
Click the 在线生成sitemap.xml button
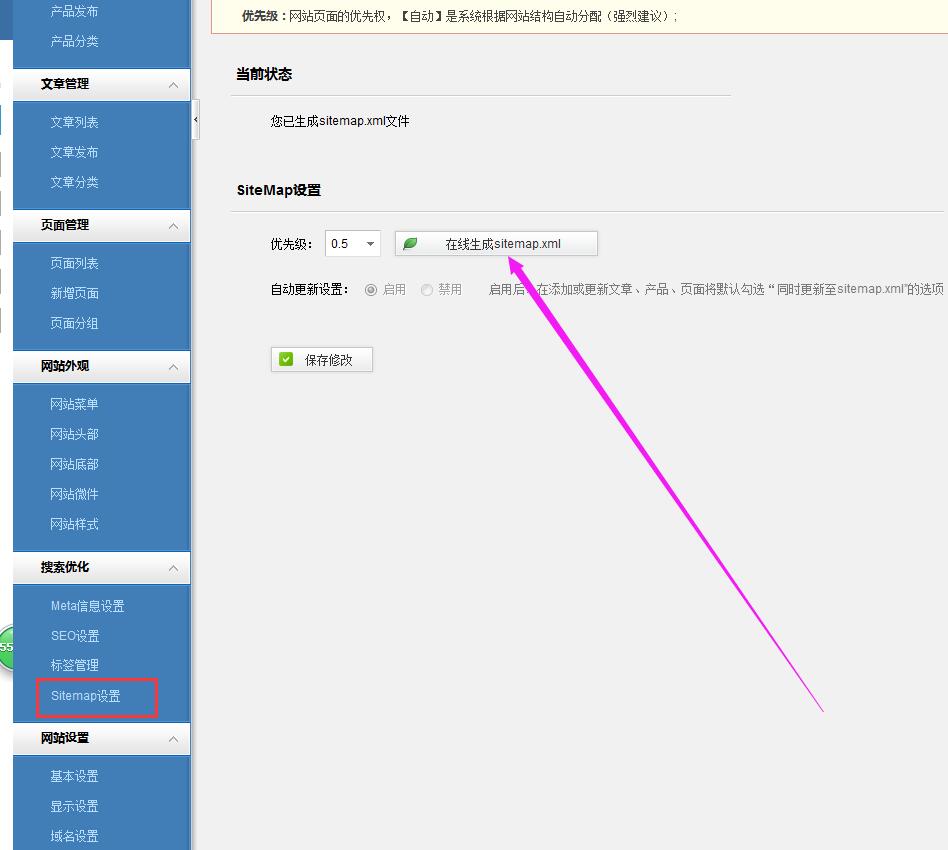pos(496,242)
